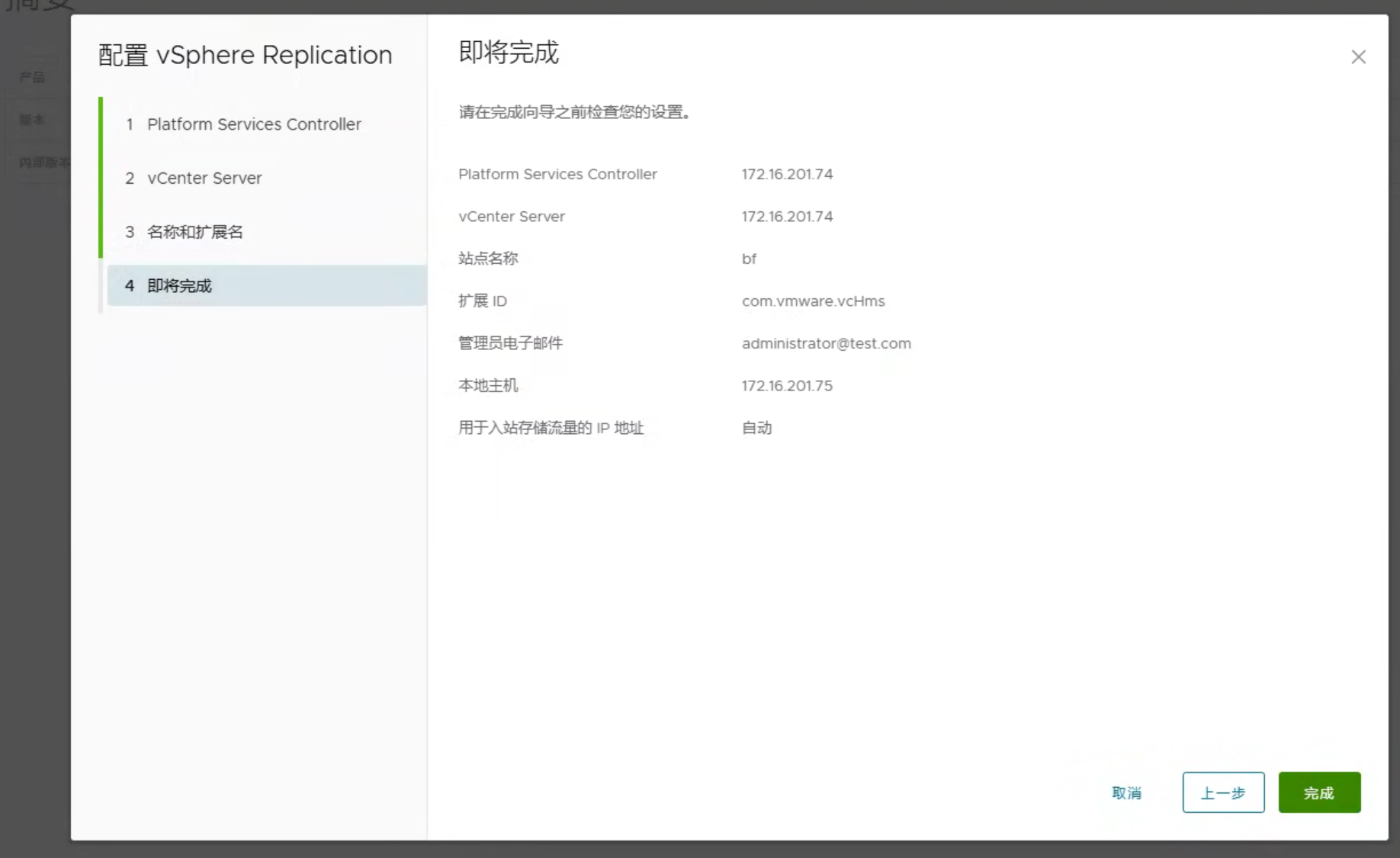Click the 管理员电子邮件 field label

tap(510, 344)
